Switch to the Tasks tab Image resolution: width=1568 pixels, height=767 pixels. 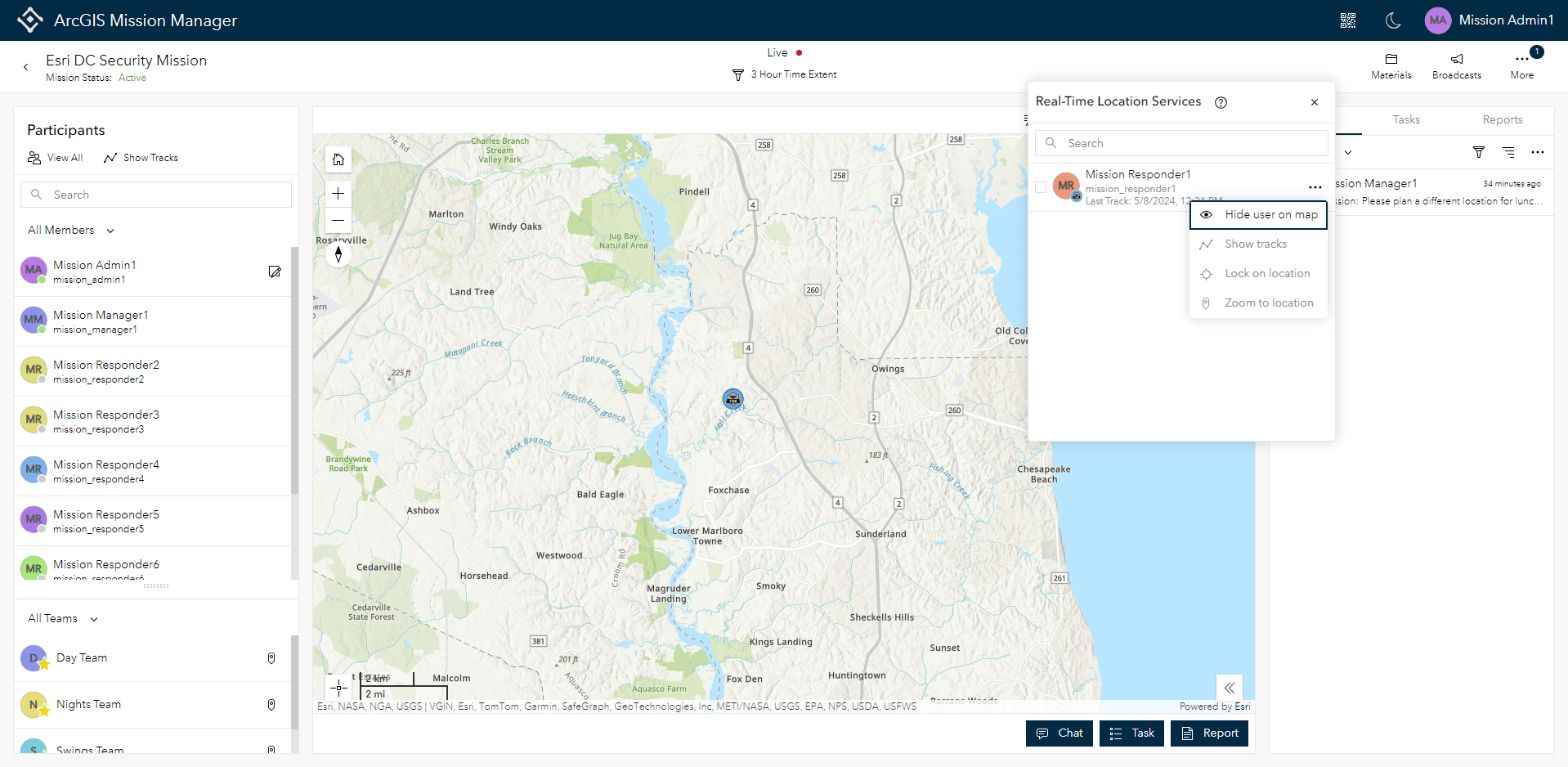tap(1406, 120)
